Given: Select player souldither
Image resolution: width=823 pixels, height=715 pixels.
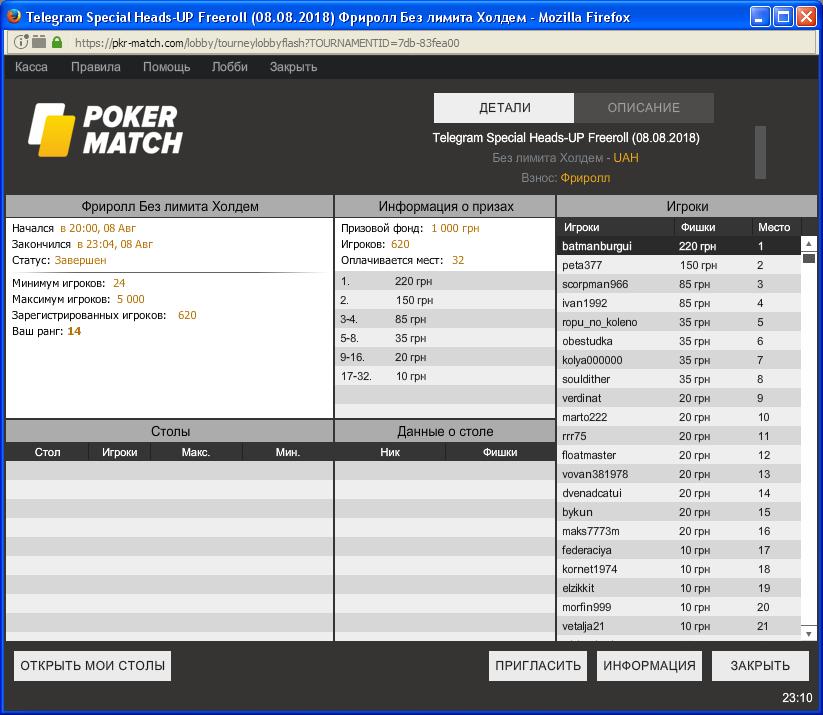Looking at the screenshot, I should [679, 379].
